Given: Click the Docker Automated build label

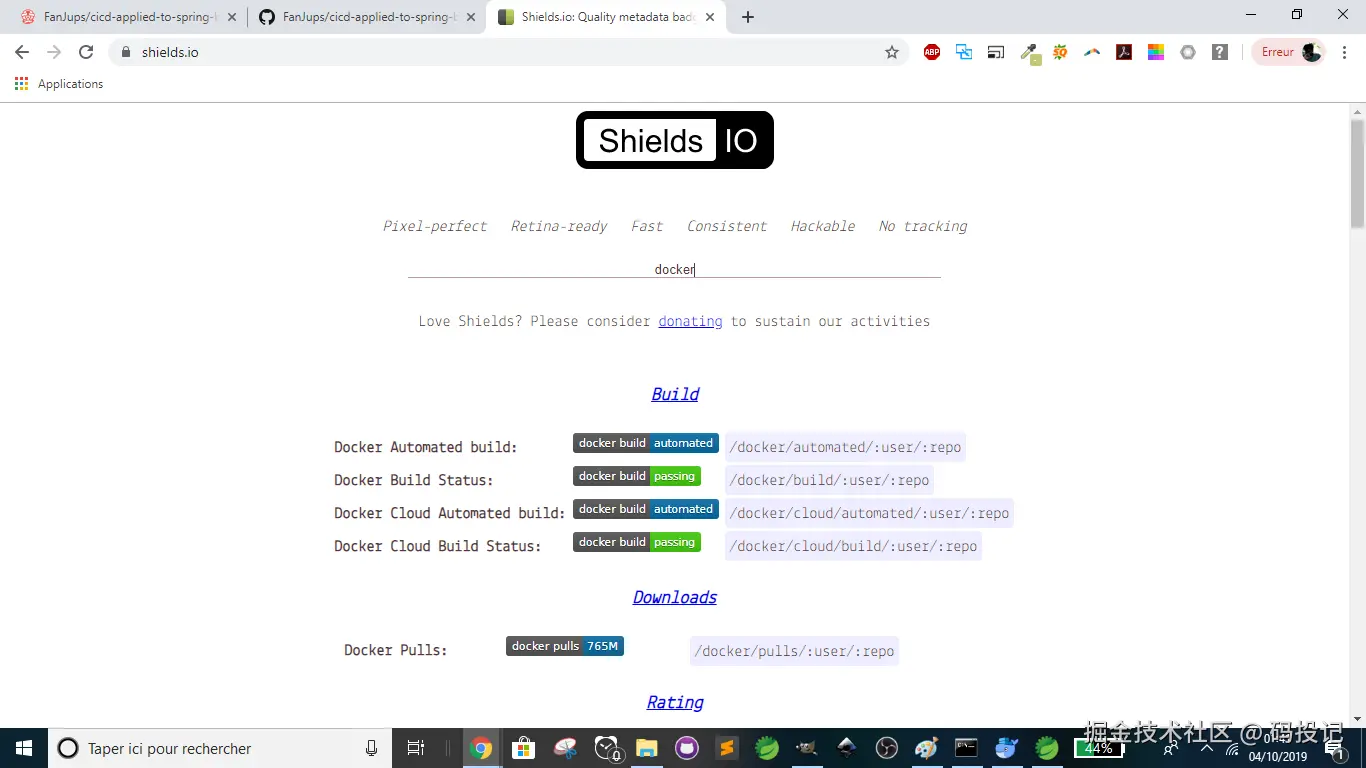Looking at the screenshot, I should point(426,447).
